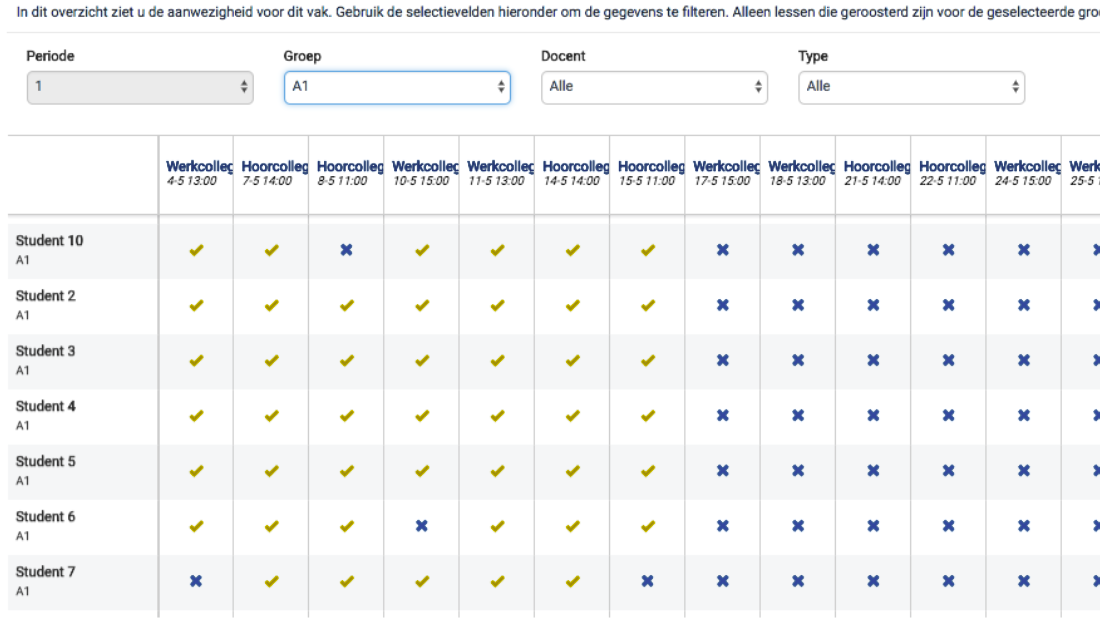Click Student 5's checkmark for 8-5 11:00

347,471
